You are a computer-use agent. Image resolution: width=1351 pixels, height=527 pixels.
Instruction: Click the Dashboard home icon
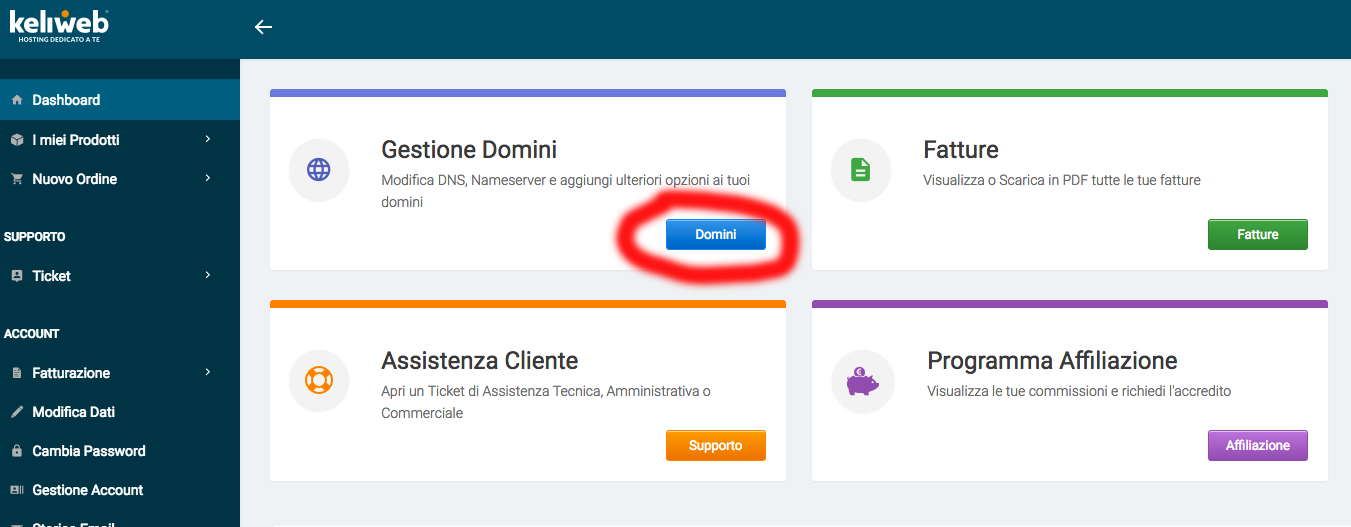tap(17, 100)
